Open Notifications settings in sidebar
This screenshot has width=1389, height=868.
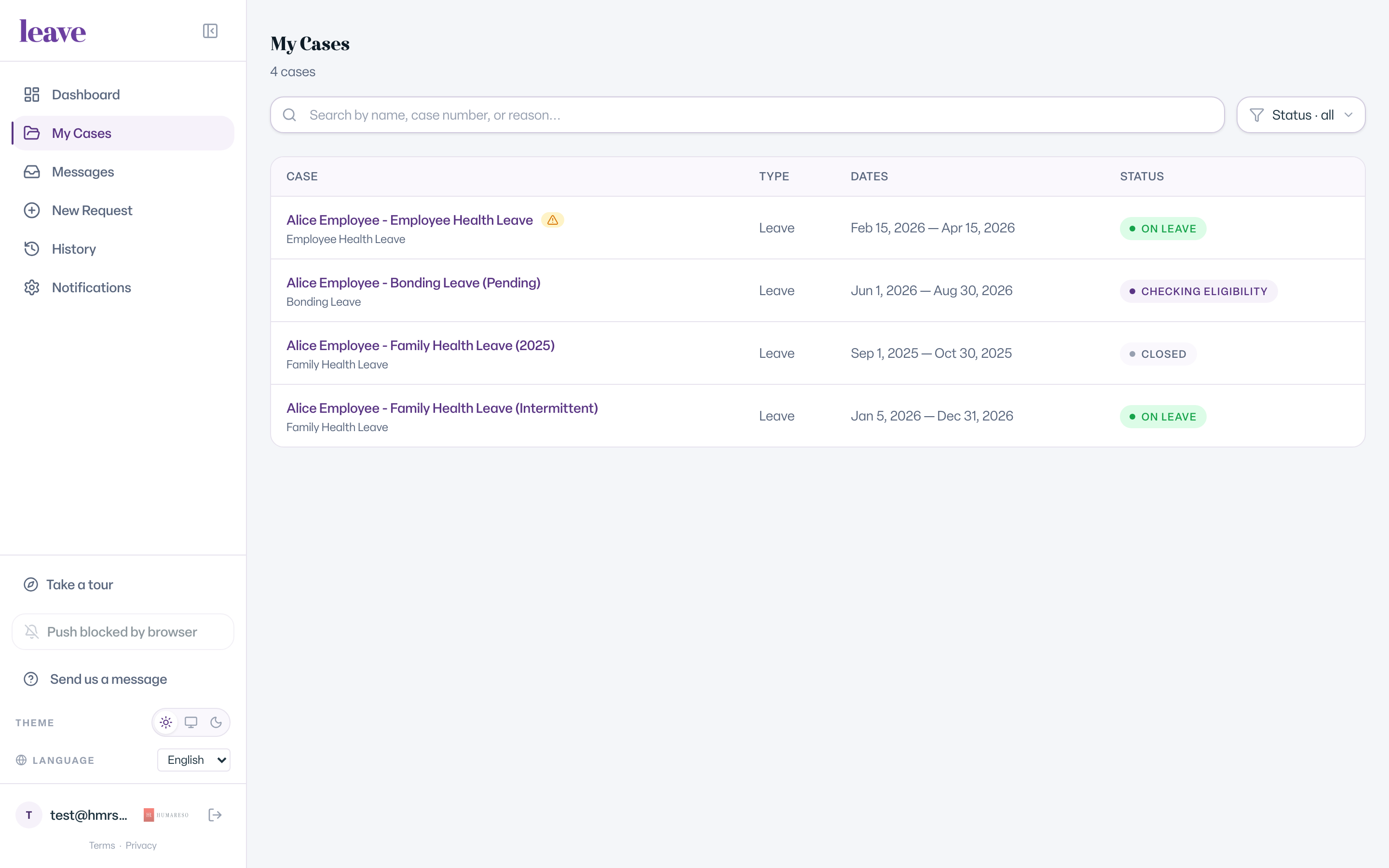coord(123,287)
